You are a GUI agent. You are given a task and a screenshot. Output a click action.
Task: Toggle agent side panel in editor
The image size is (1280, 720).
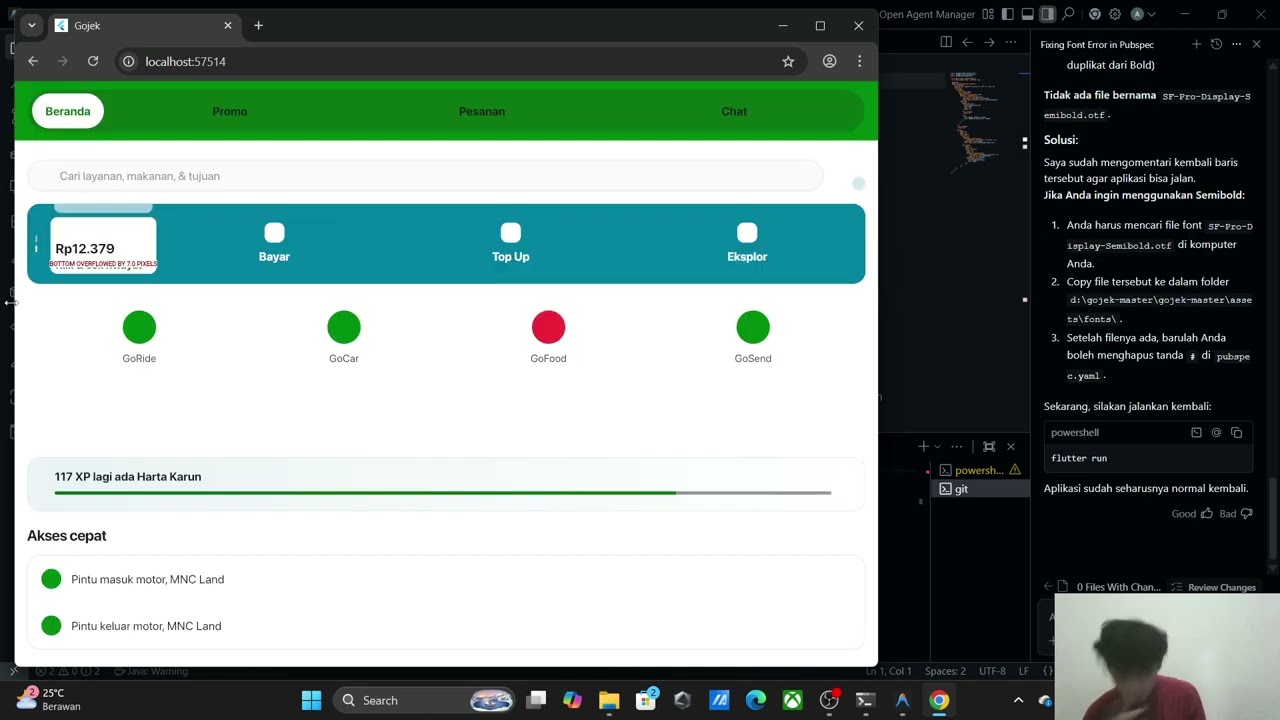tap(1047, 14)
